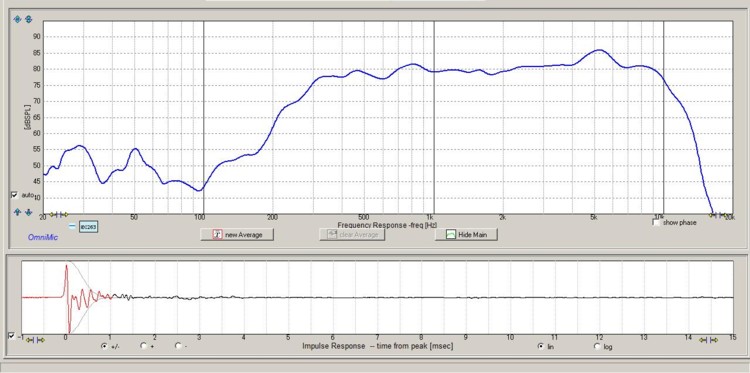Click the small curve label box under graph
Image resolution: width=750 pixels, height=373 pixels.
88,227
